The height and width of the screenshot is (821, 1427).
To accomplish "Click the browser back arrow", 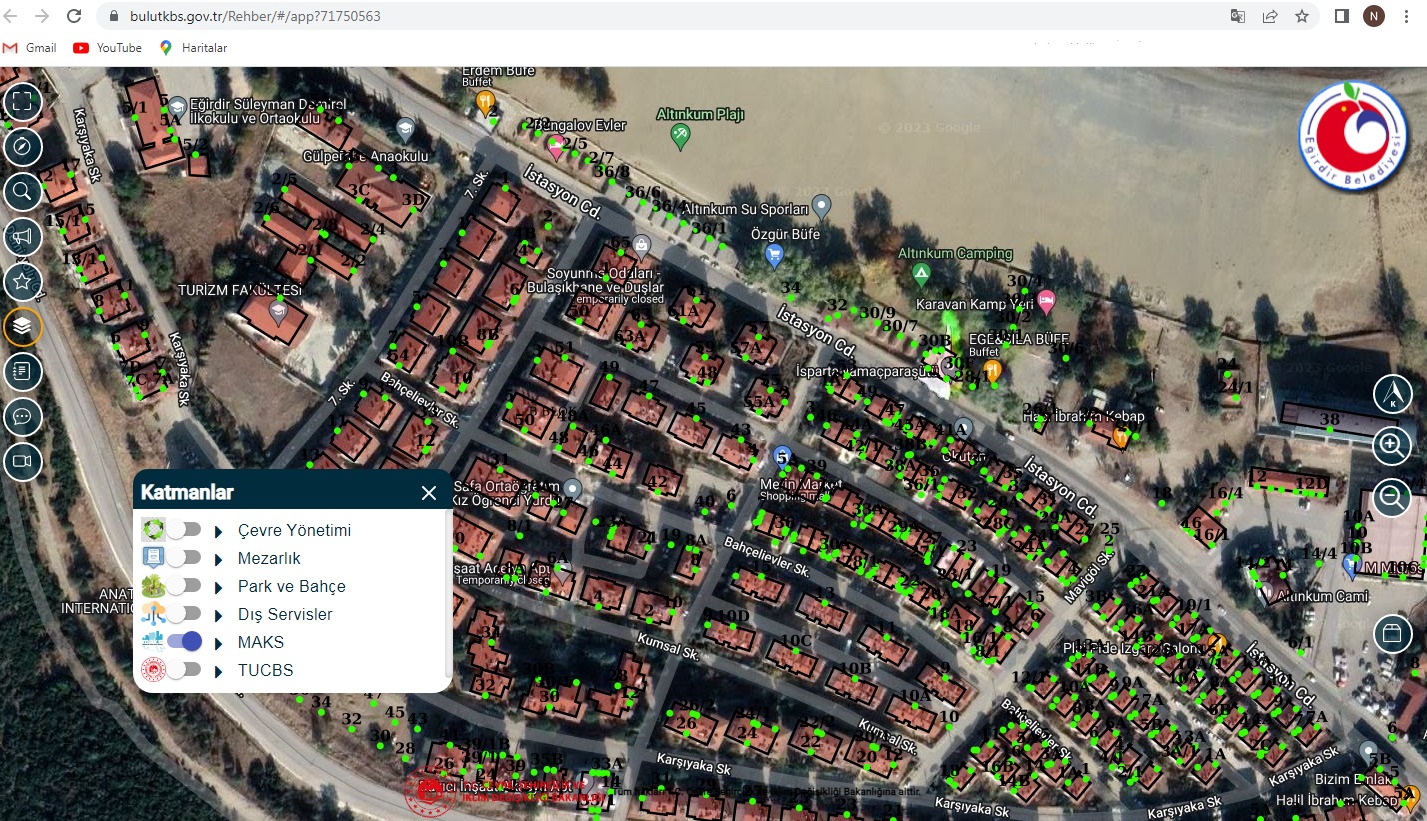I will (x=12, y=16).
